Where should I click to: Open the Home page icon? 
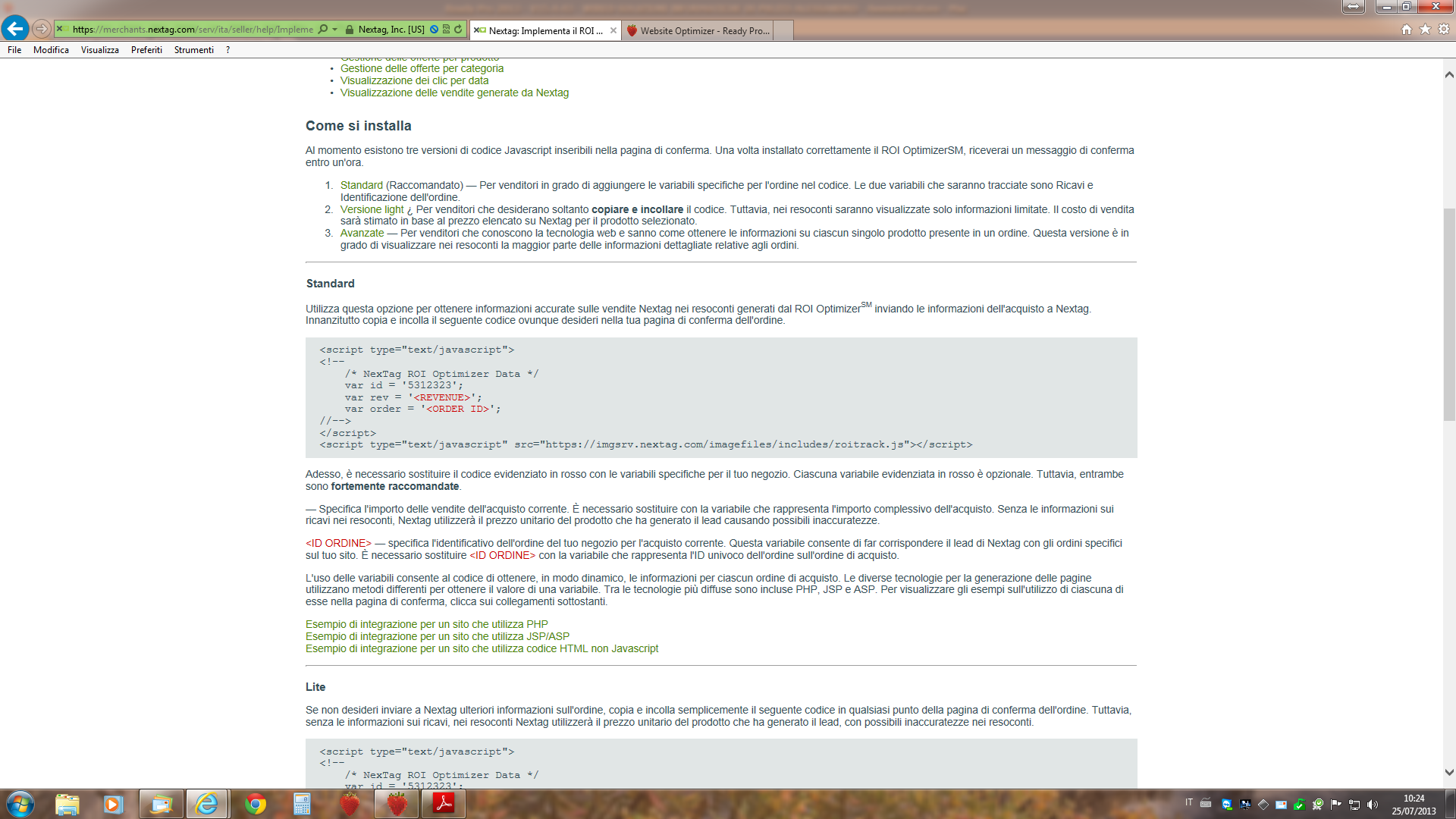(1407, 30)
